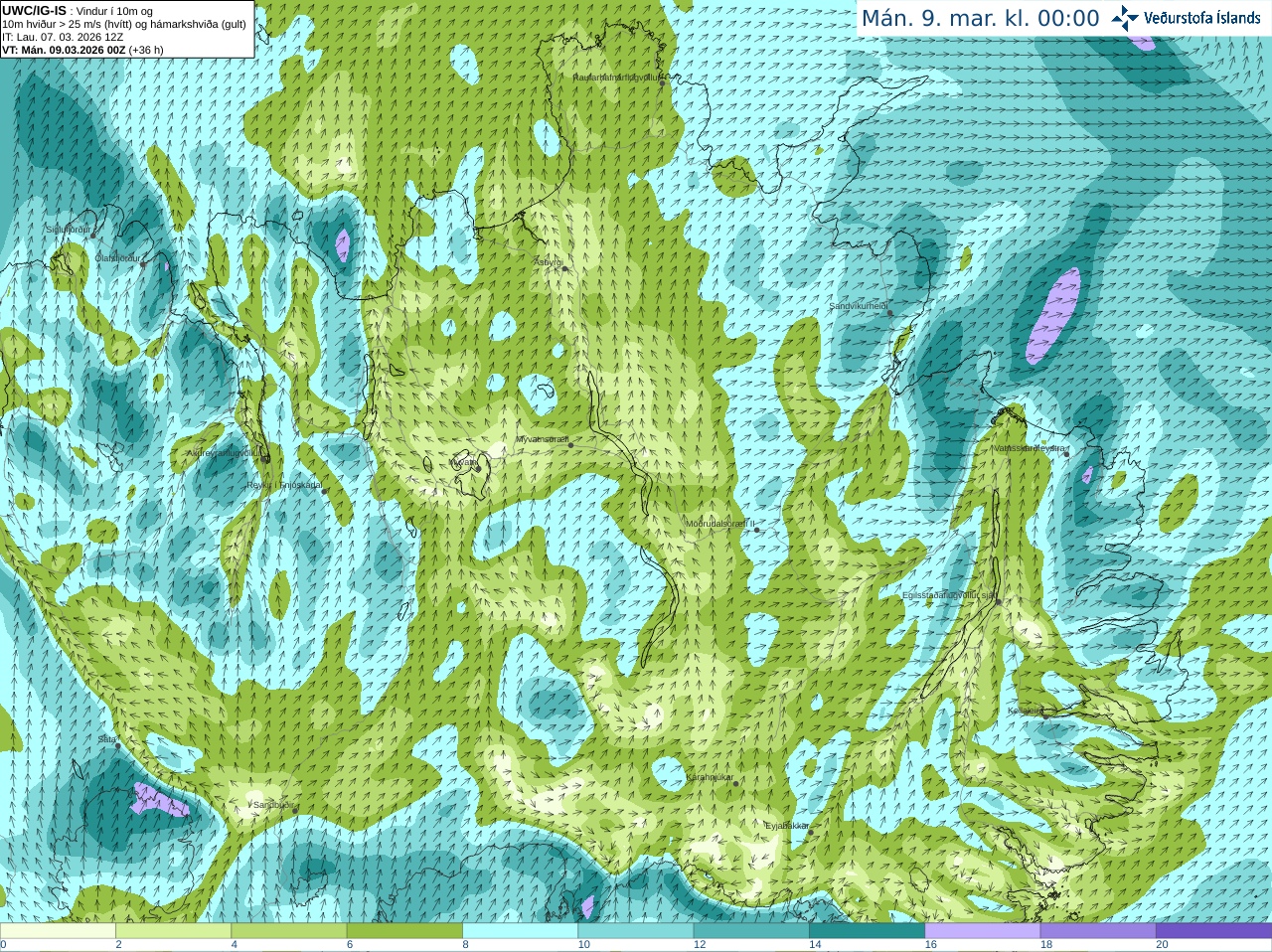Image resolution: width=1272 pixels, height=952 pixels.
Task: Click the Kárahnjúkar station dot
Action: coord(736,783)
